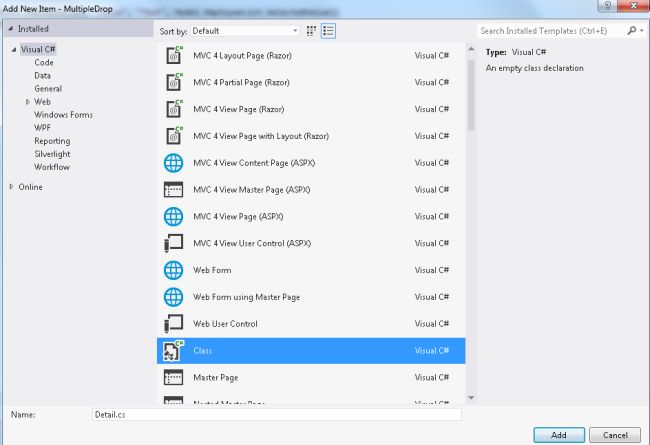Select the Master Page template name

216,377
